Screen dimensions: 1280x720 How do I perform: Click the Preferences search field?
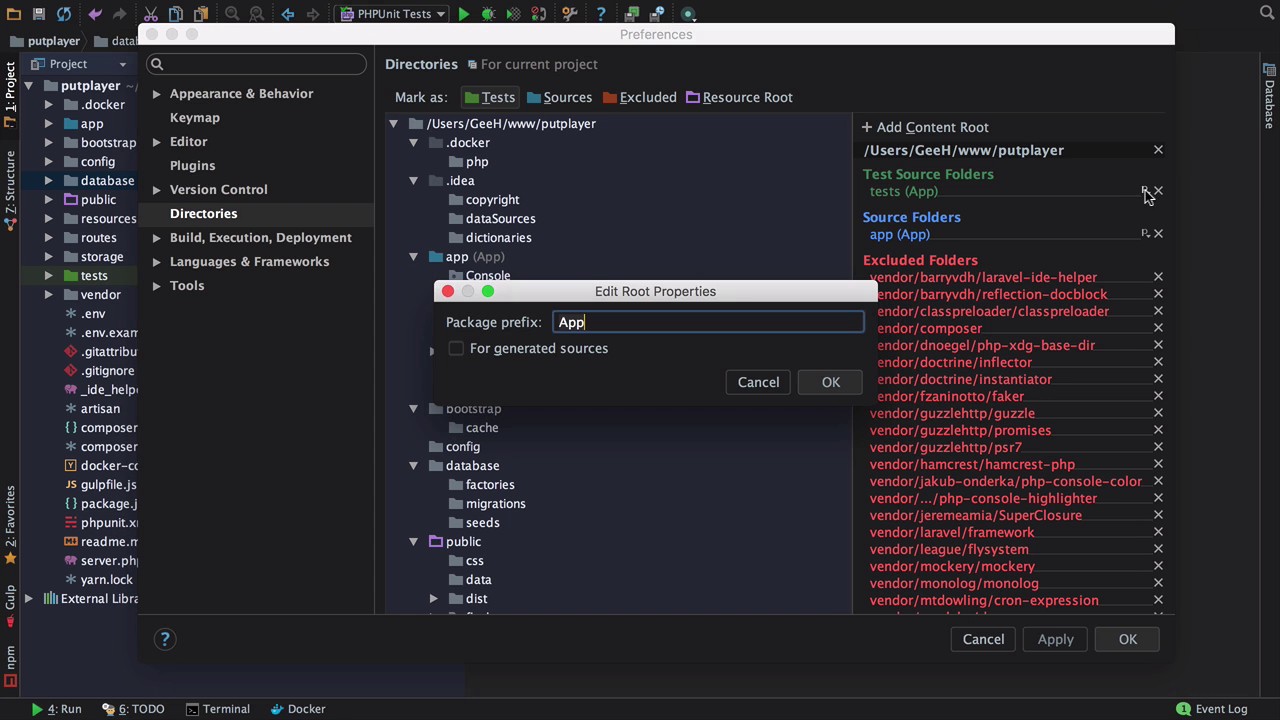256,64
